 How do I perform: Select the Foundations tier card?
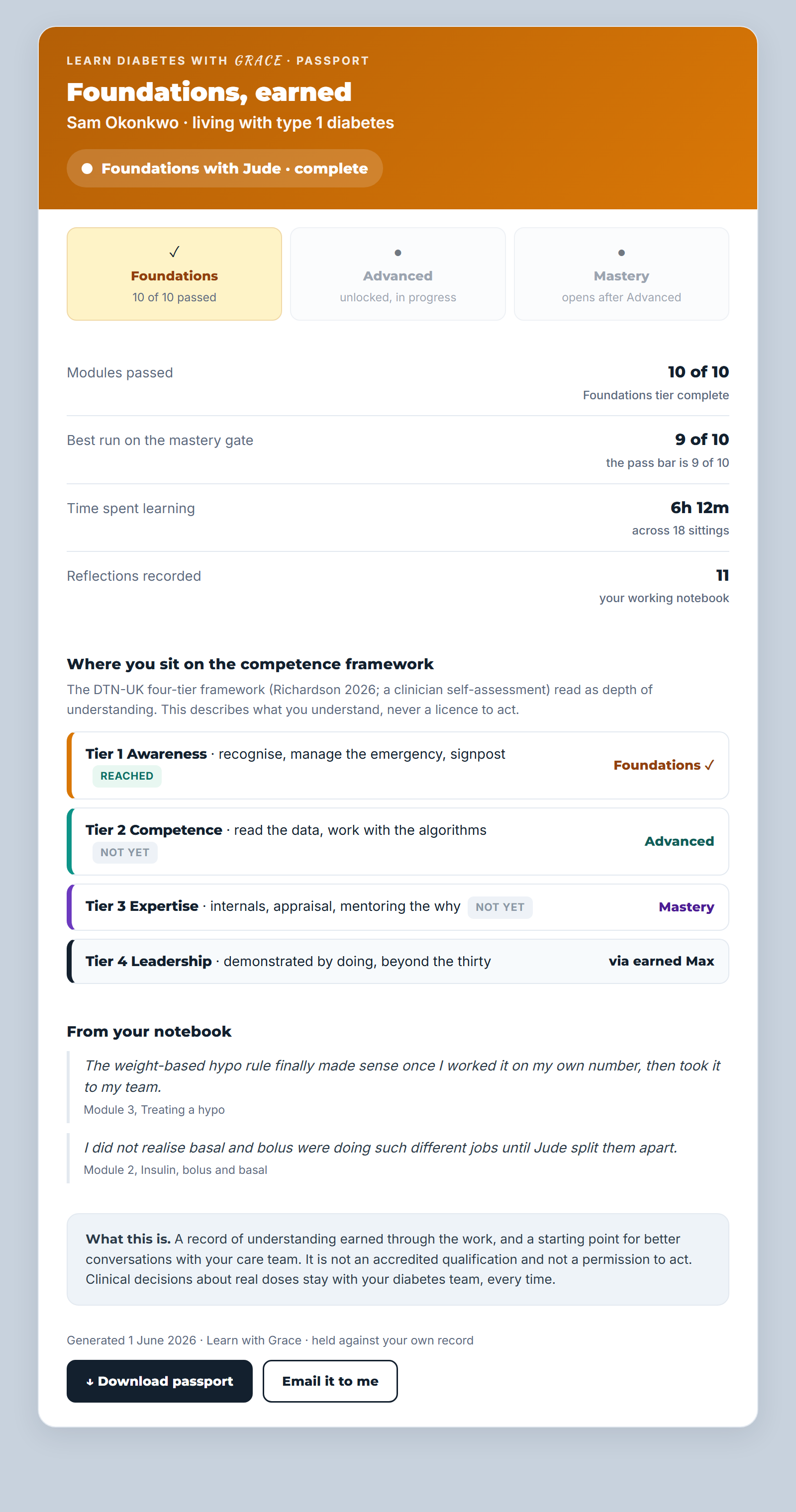[x=175, y=274]
